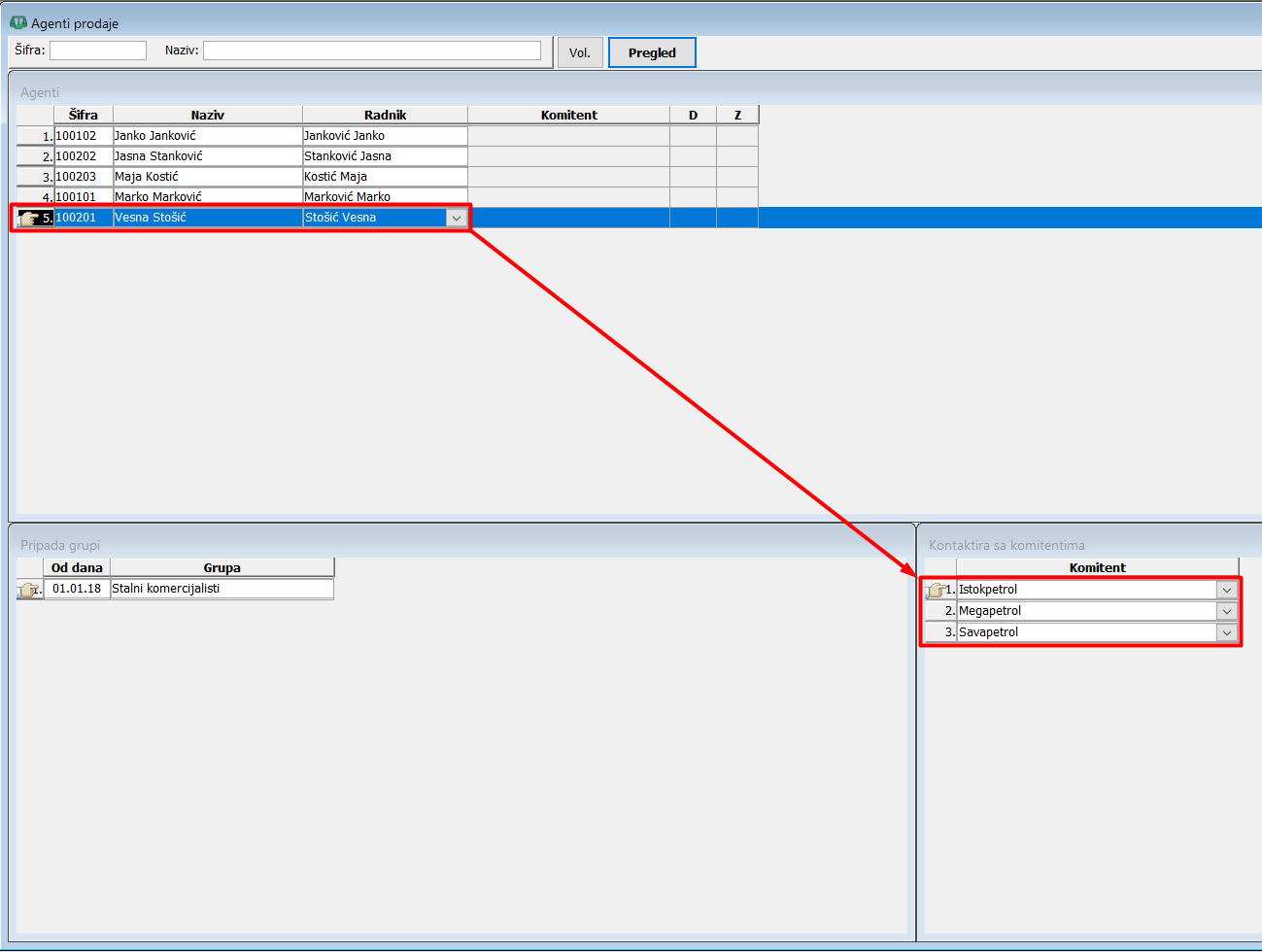The width and height of the screenshot is (1262, 952).
Task: Click the hand marker beside date 01.01.18
Action: pyautogui.click(x=29, y=590)
